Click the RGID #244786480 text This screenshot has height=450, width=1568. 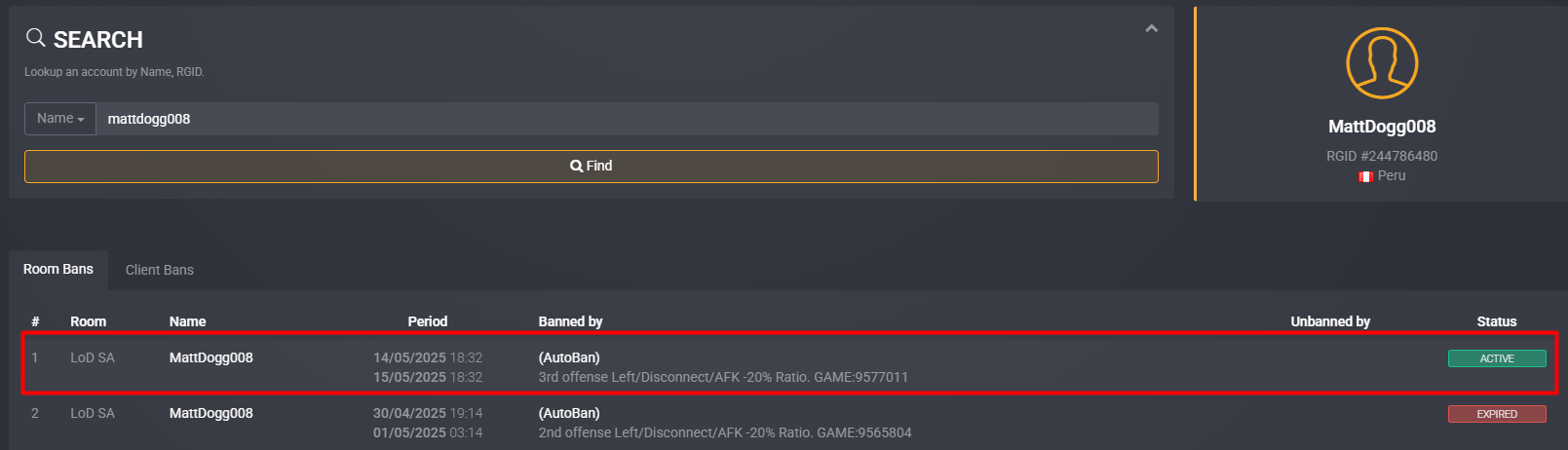[1382, 156]
